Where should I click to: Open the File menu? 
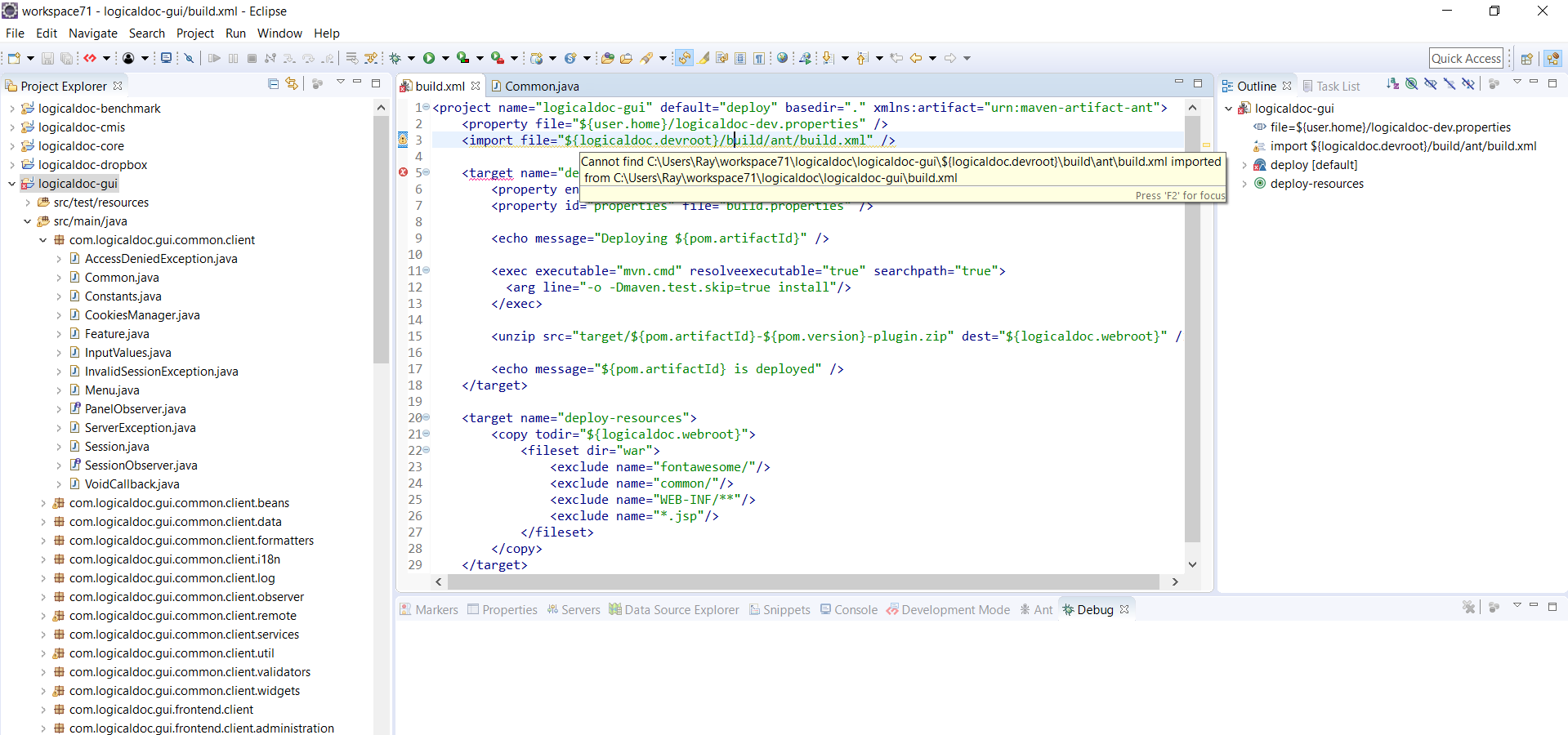click(x=15, y=33)
